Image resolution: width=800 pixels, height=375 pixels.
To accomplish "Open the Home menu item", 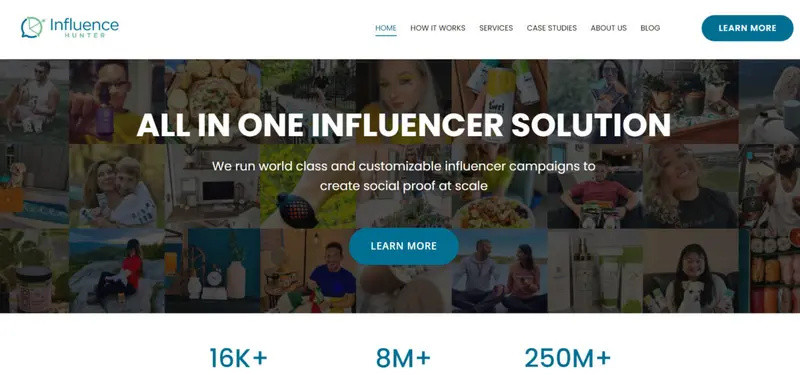I will [x=386, y=28].
